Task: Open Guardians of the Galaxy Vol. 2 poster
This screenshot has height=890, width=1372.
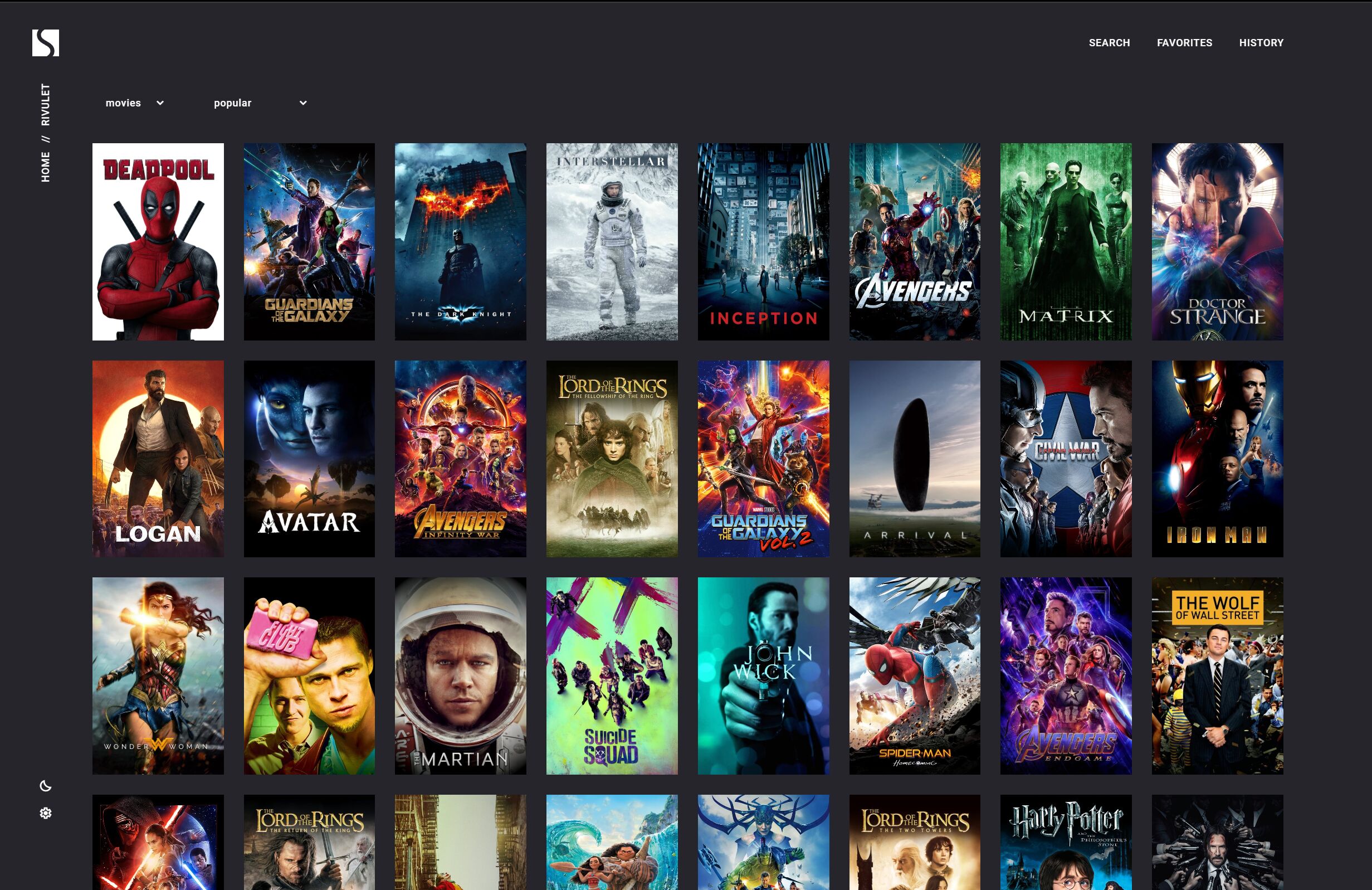Action: (763, 459)
